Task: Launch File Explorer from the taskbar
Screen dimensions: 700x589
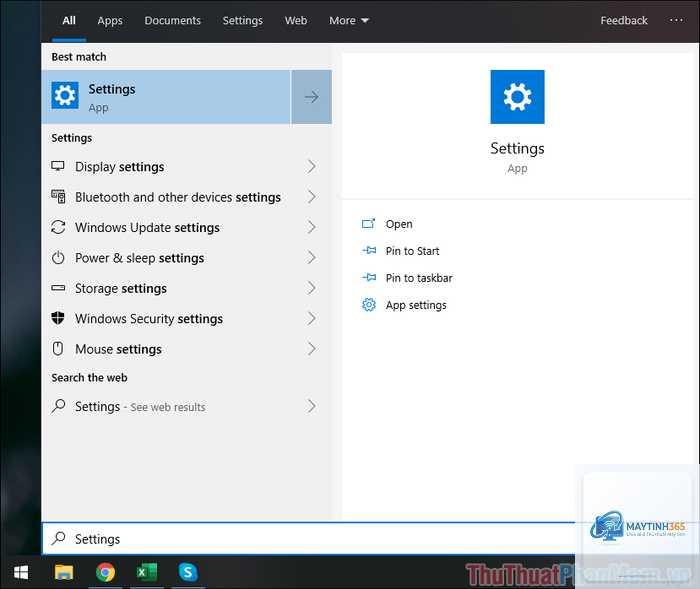Action: point(64,572)
